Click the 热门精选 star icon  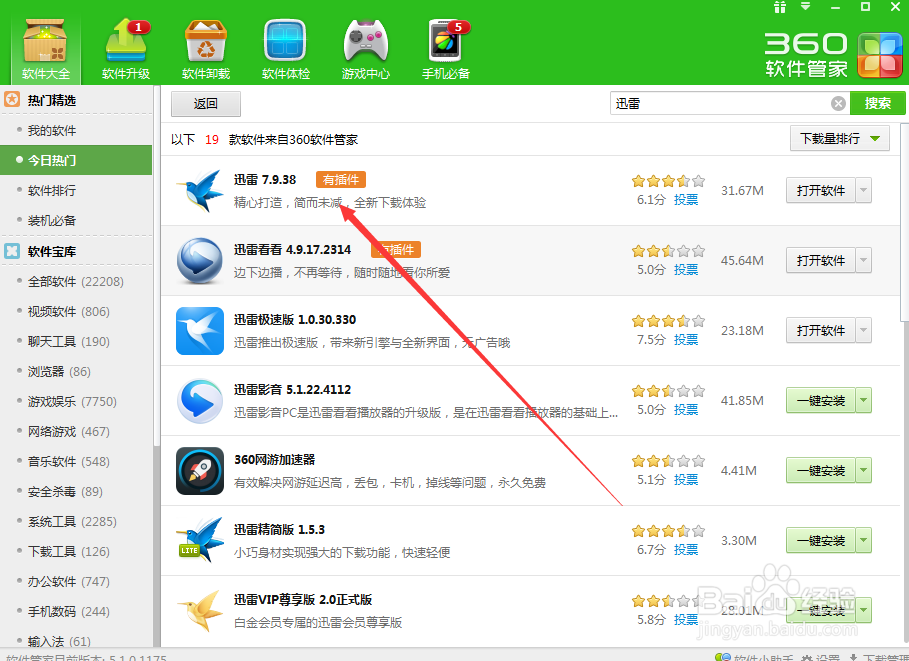tap(12, 100)
